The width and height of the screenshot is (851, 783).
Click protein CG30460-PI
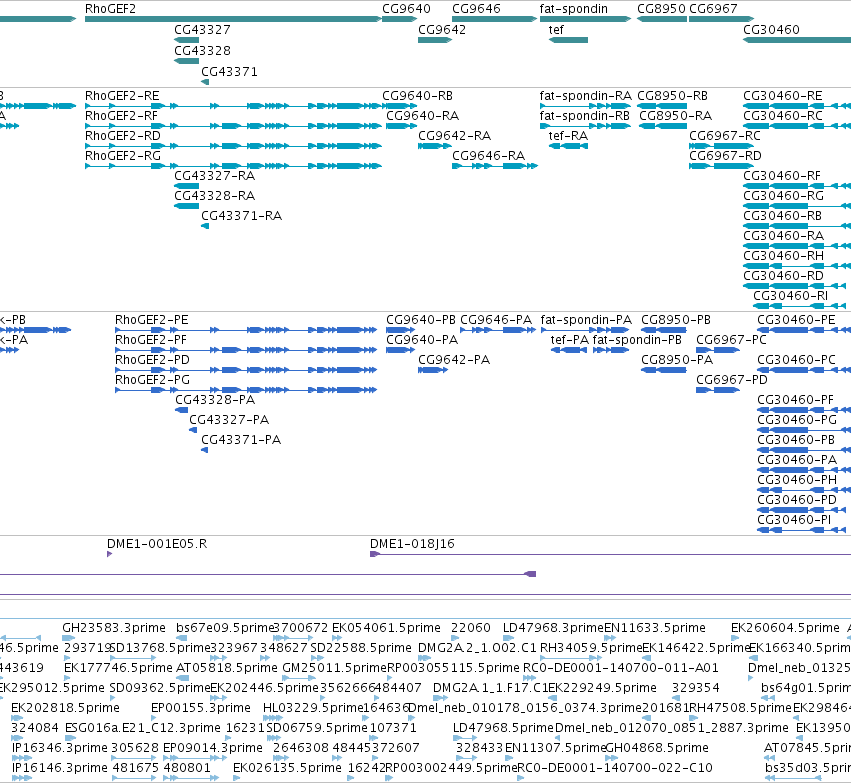pos(794,520)
